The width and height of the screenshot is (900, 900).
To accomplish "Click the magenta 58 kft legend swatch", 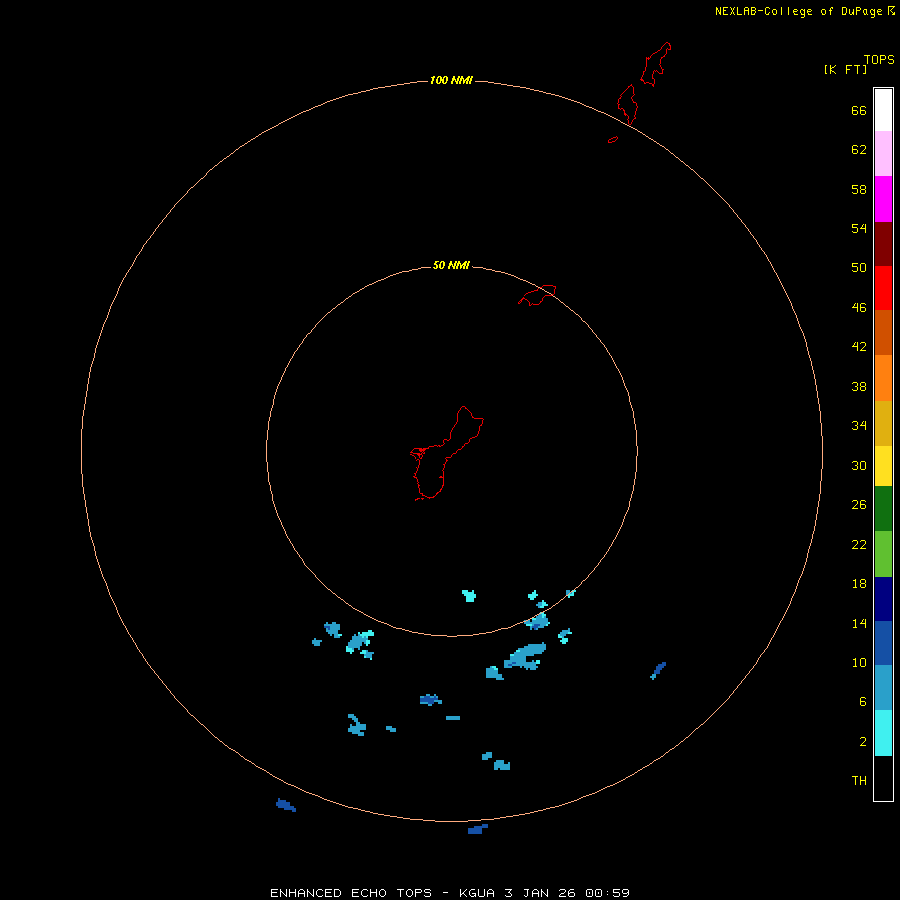I will pyautogui.click(x=883, y=199).
